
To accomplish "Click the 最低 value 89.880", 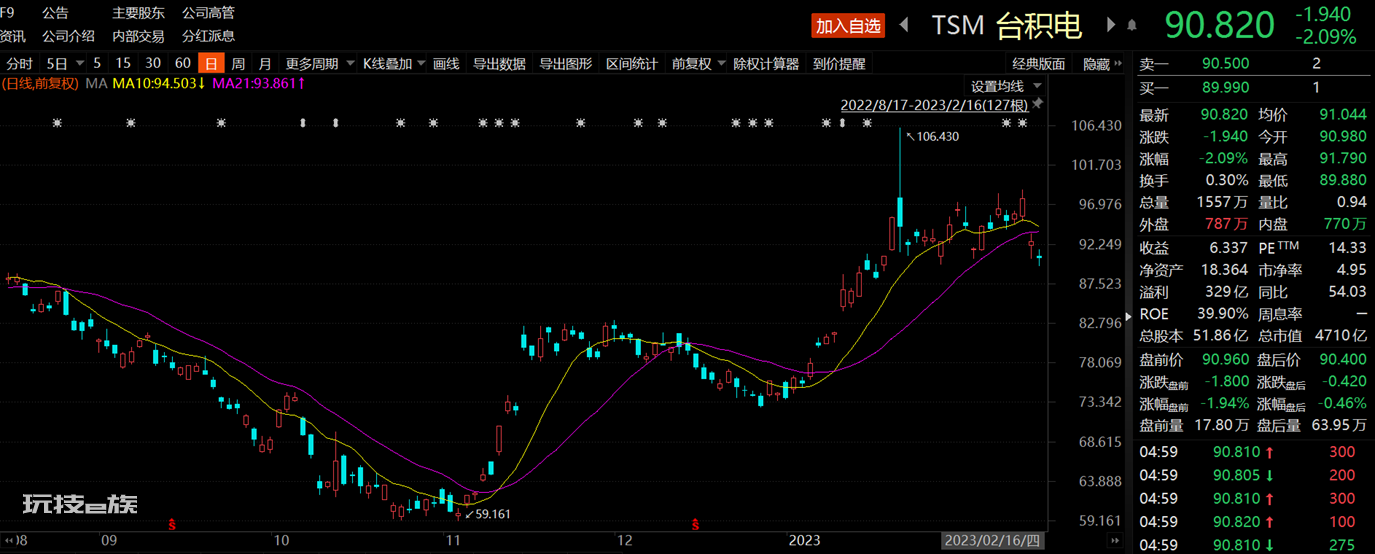I will (1343, 181).
